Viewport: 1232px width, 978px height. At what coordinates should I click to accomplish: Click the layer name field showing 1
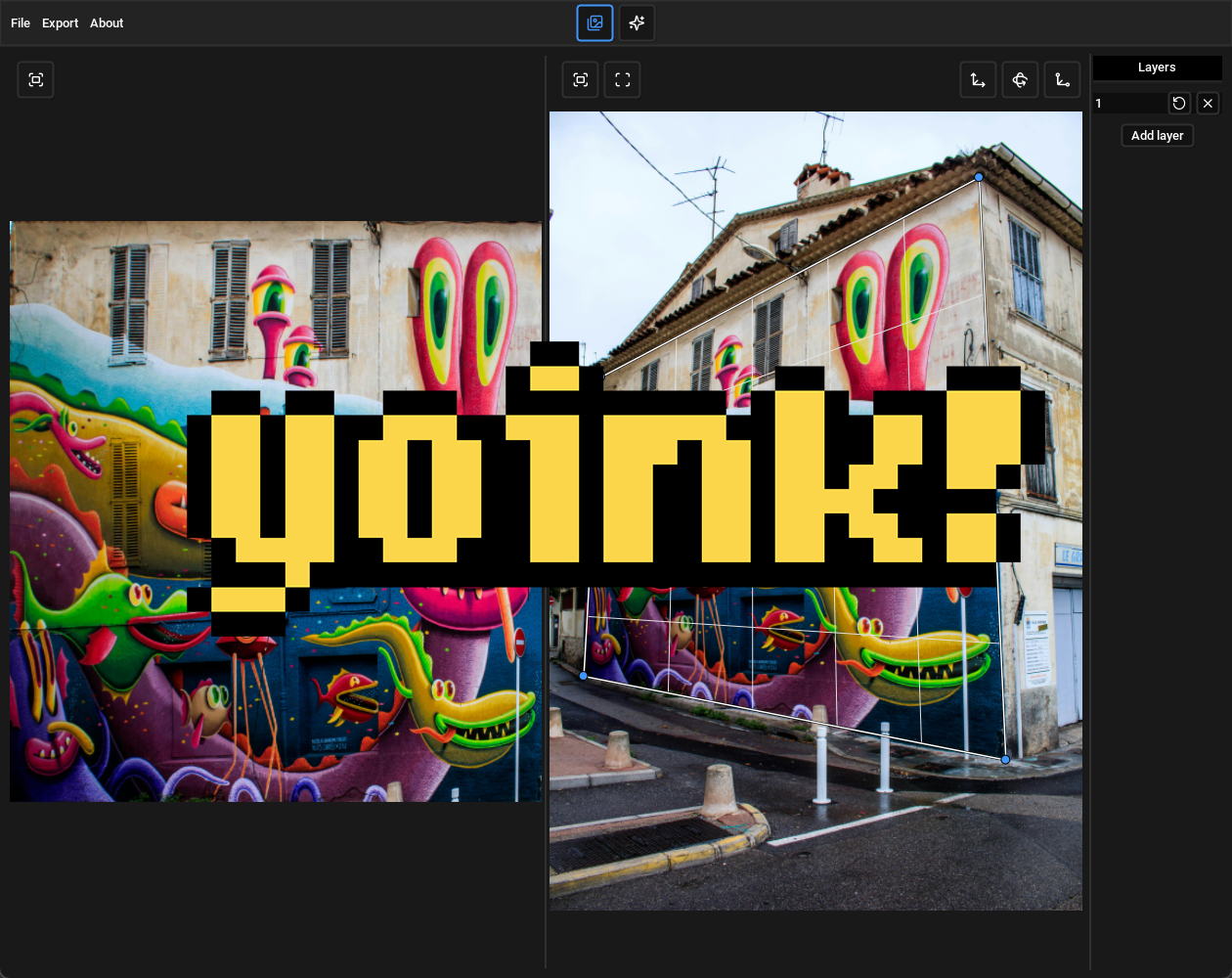[x=1129, y=103]
